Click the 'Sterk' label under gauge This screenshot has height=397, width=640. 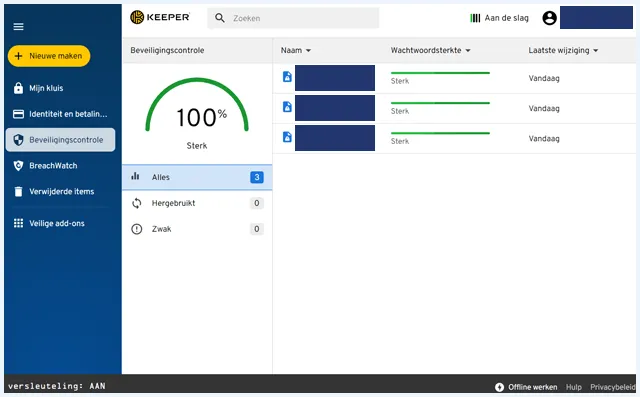[197, 146]
